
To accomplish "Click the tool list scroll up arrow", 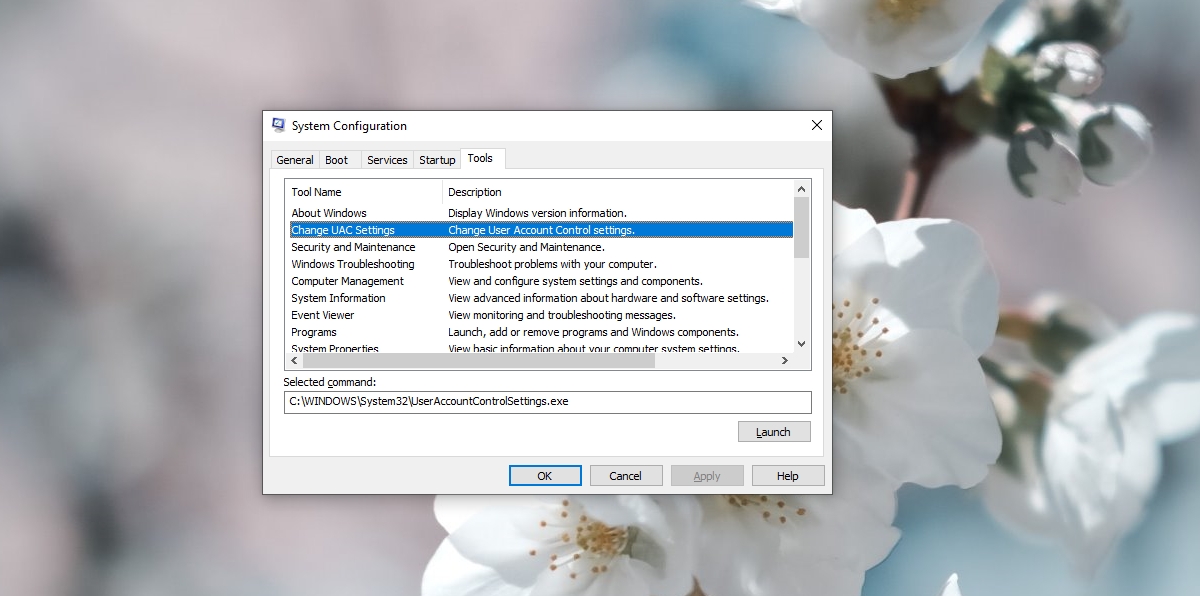I will point(801,189).
